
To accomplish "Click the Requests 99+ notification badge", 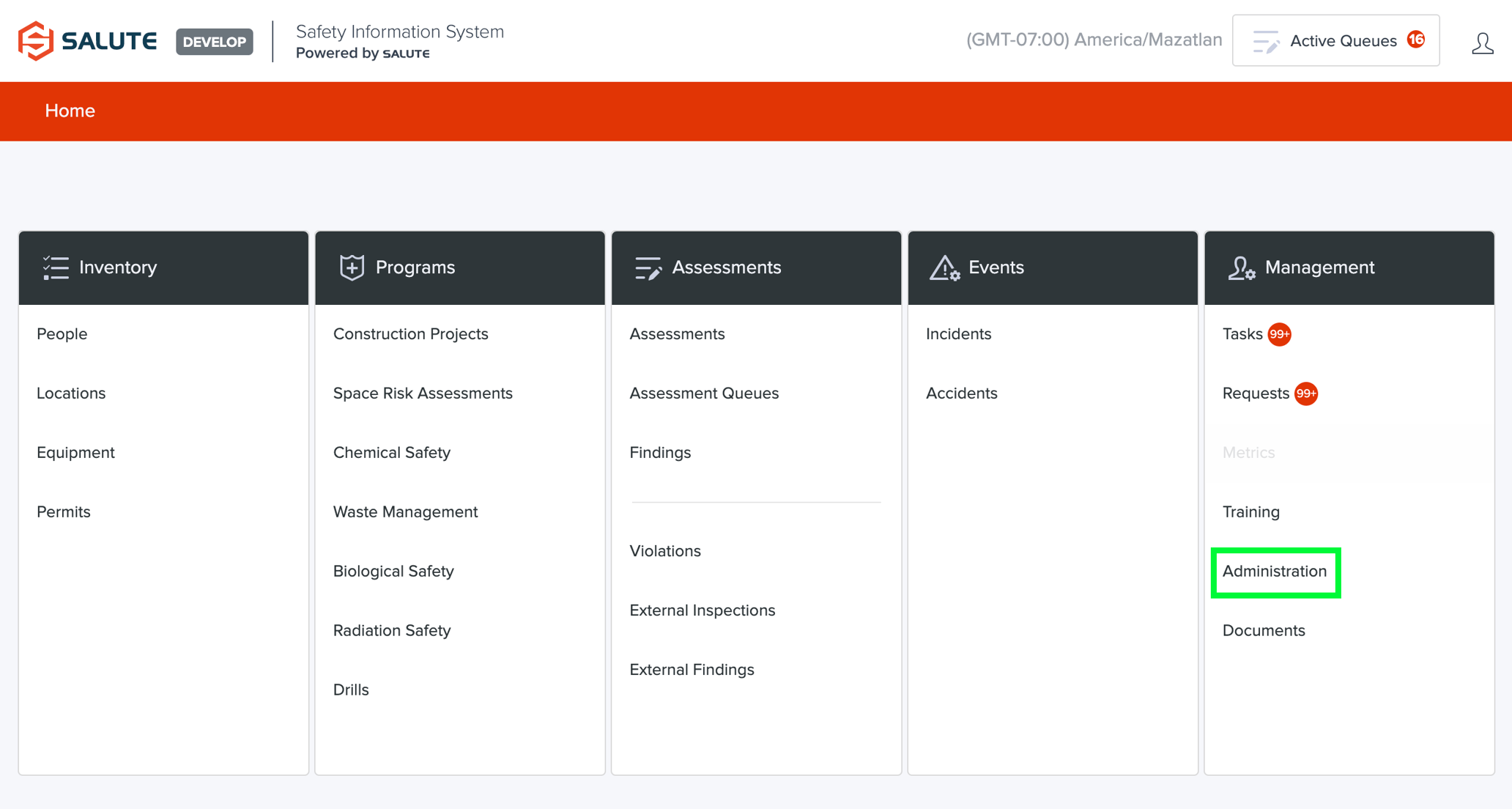I will click(x=1305, y=394).
